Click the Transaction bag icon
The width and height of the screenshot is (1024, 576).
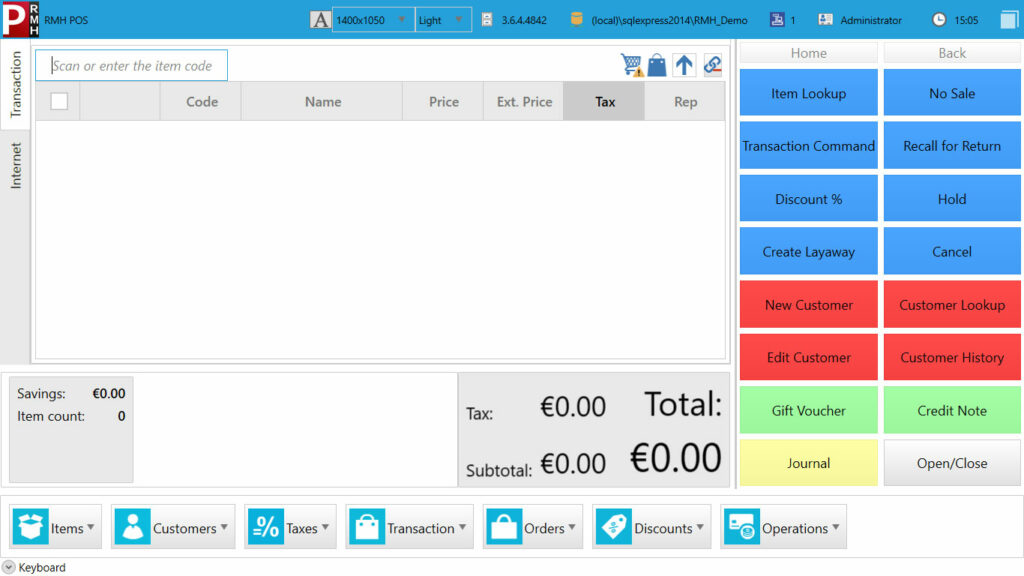pos(367,526)
